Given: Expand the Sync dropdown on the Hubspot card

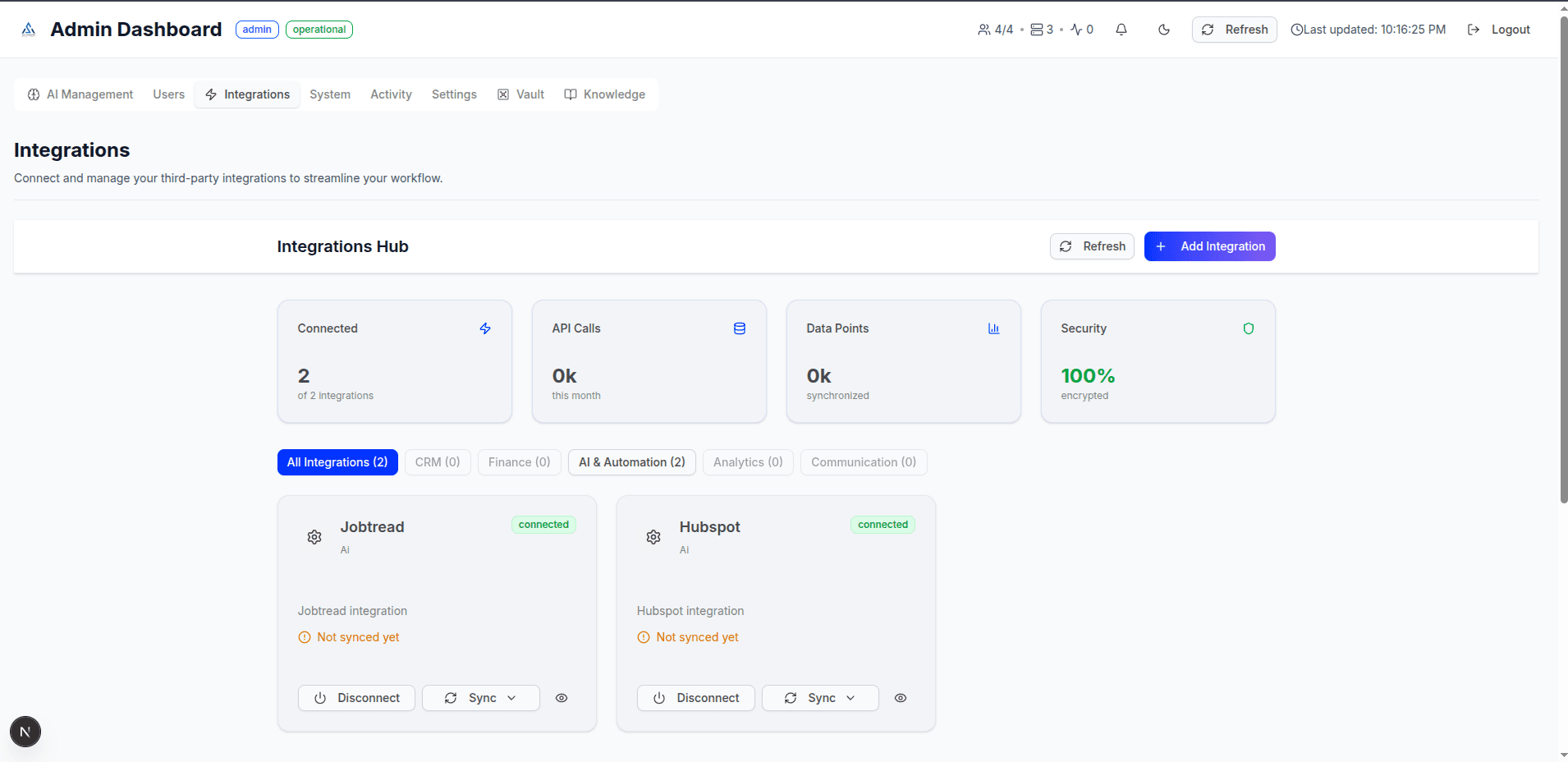Looking at the screenshot, I should [x=849, y=698].
